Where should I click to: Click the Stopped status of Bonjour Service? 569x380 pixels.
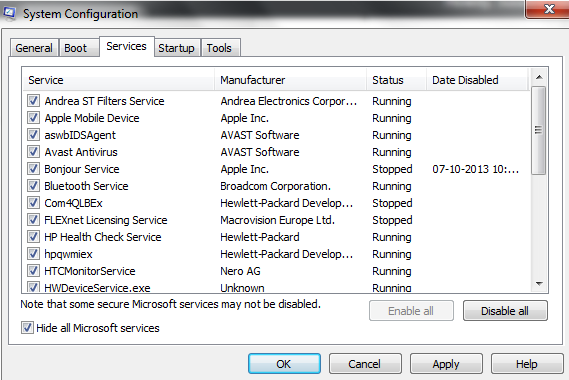(392, 169)
